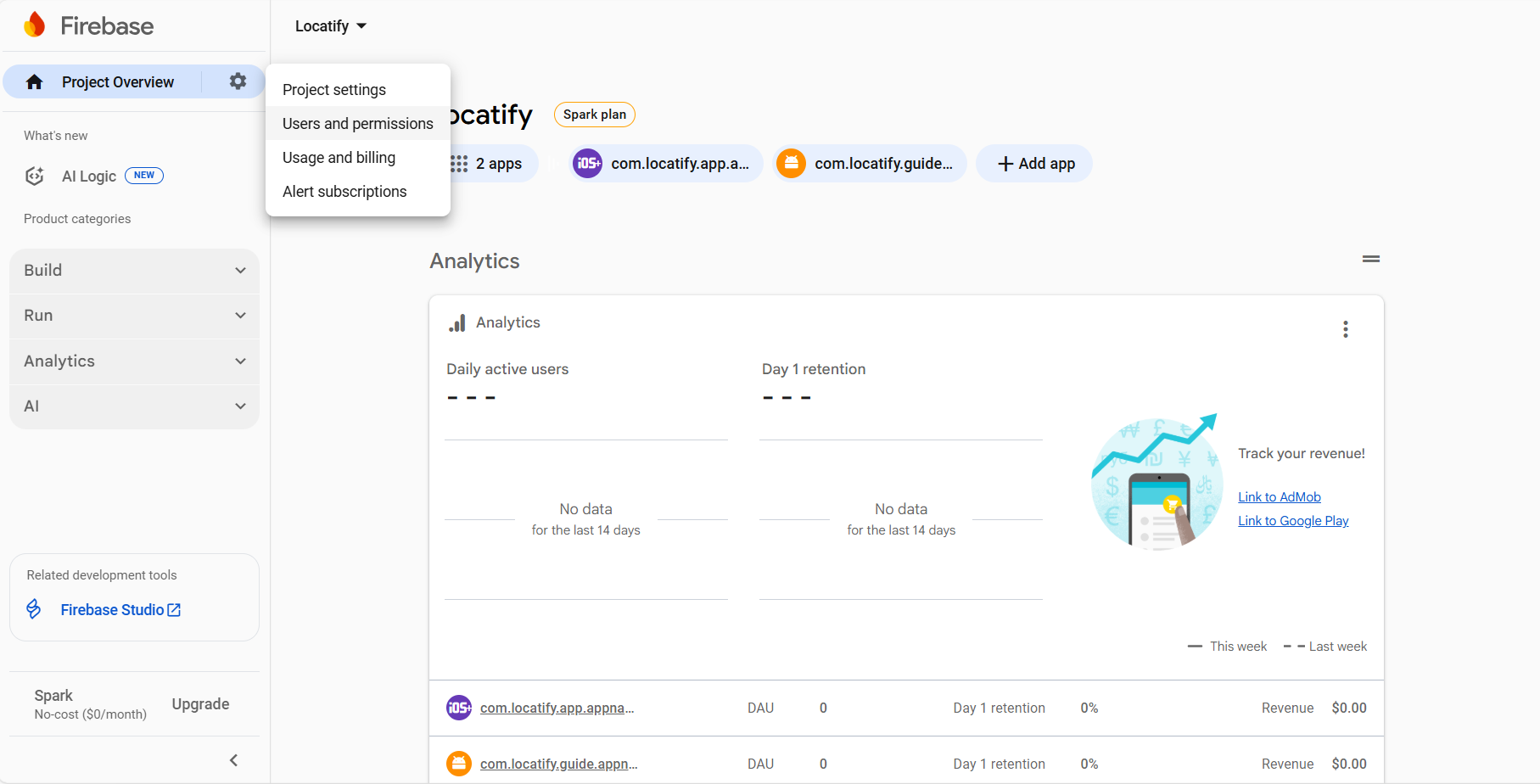Open the com.locatify.app.appna... analytics link

(557, 708)
